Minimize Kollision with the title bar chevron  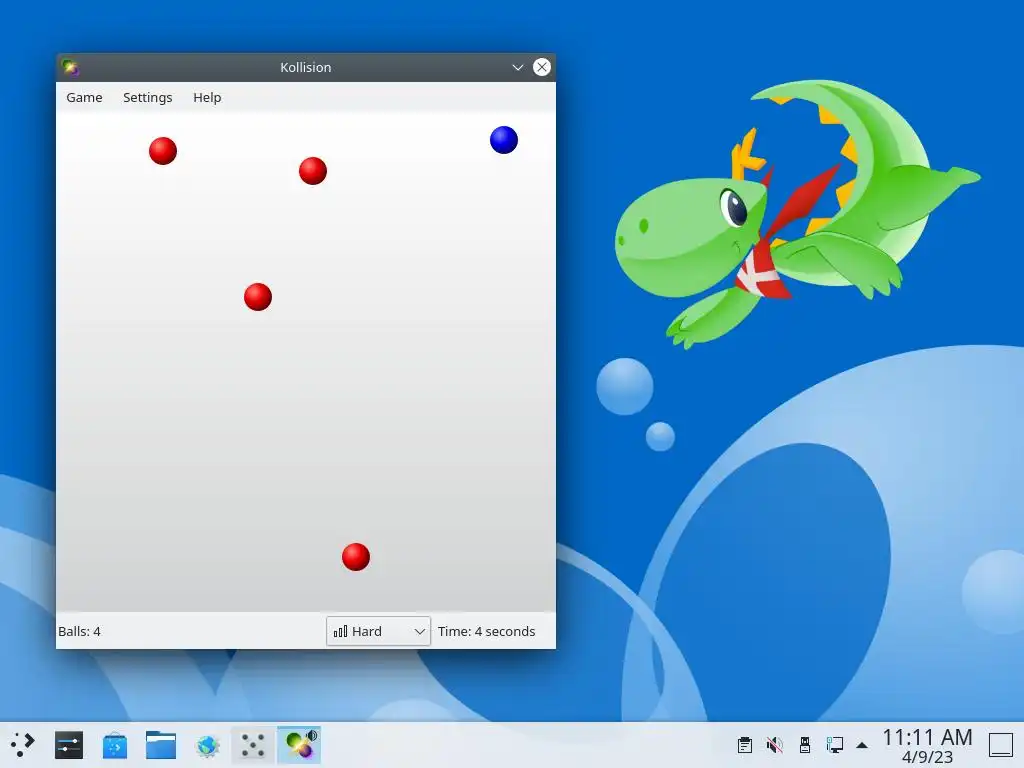point(517,67)
